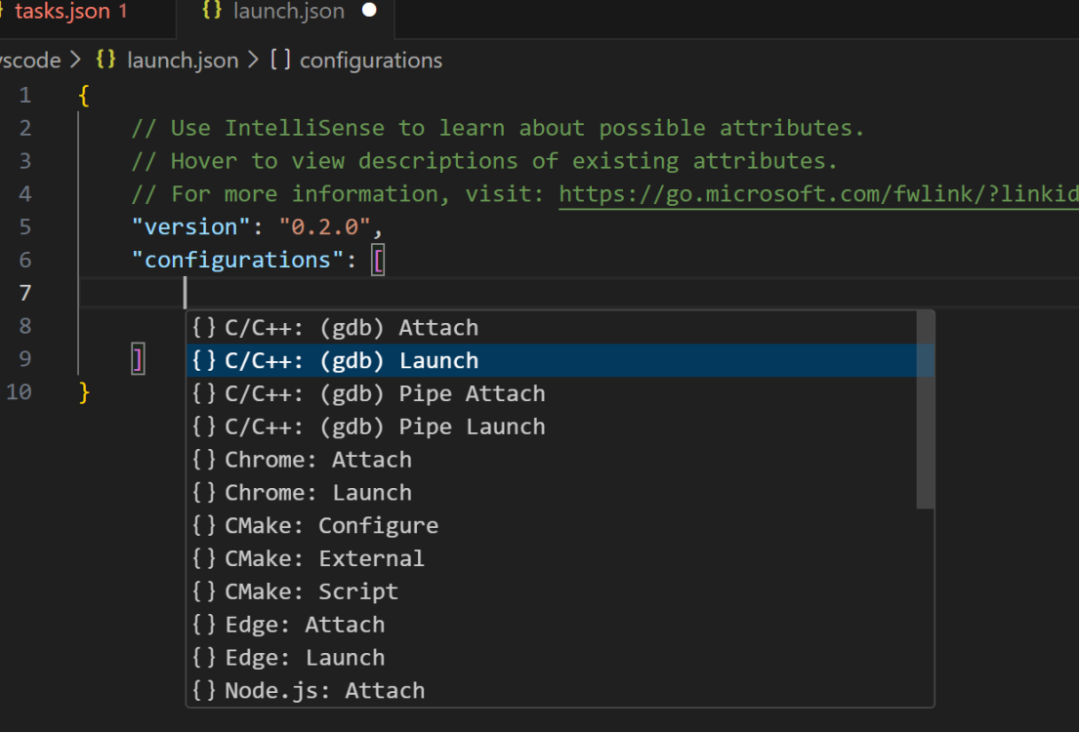This screenshot has height=733, width=1080.
Task: Choose C/C++: (gdb) Attach suggestion
Action: pos(552,328)
